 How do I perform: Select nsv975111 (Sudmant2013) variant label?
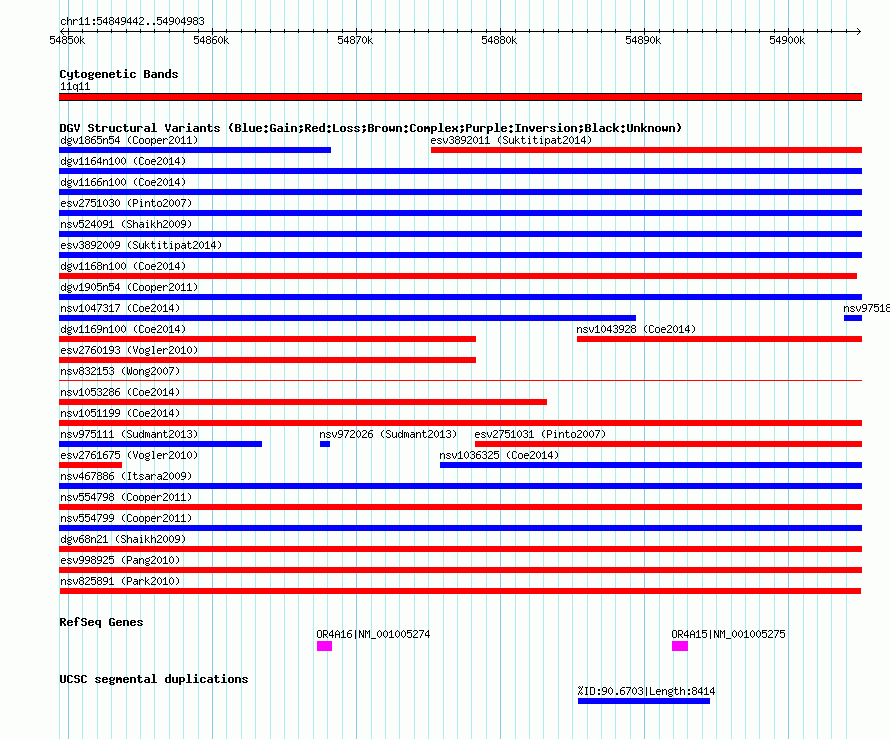point(129,434)
